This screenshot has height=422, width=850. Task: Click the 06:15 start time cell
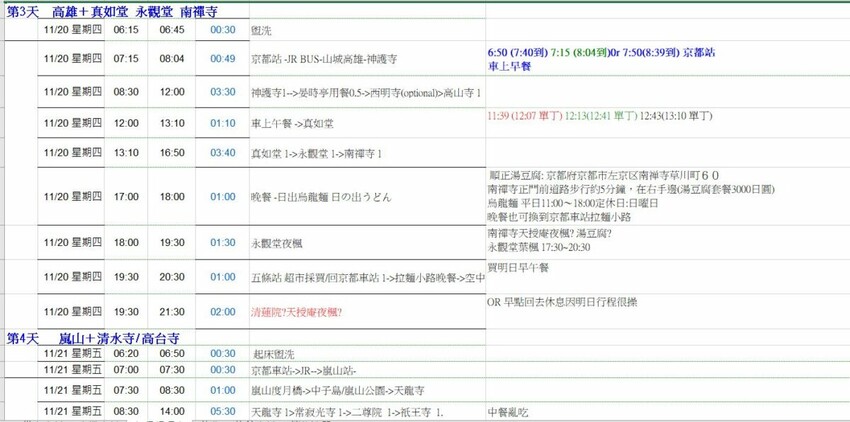(126, 30)
